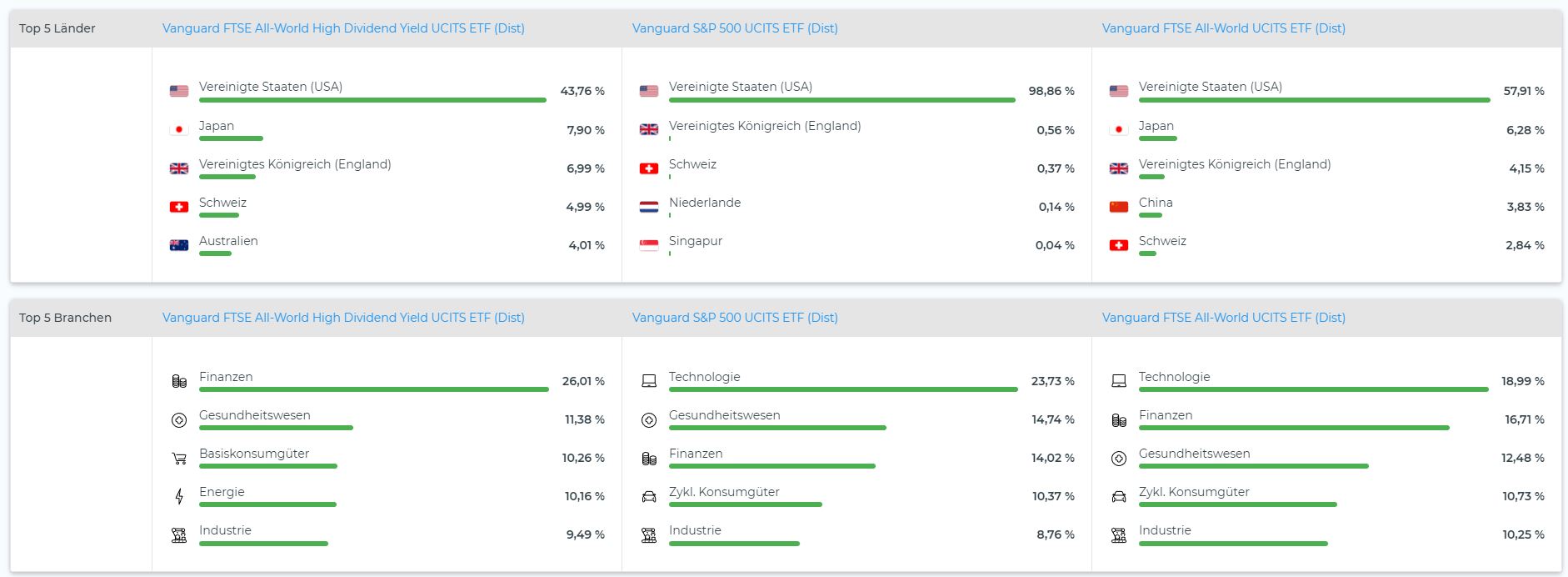Viewport: 1568px width, 577px height.
Task: Click Gesundheitswesen icon in 14,74 % row
Action: (649, 420)
